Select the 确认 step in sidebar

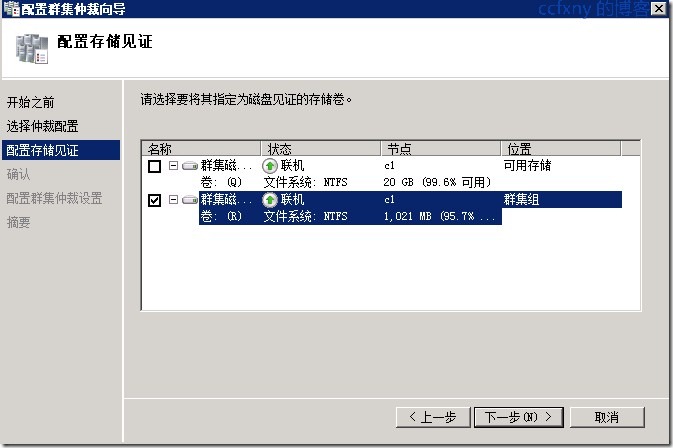(x=18, y=174)
